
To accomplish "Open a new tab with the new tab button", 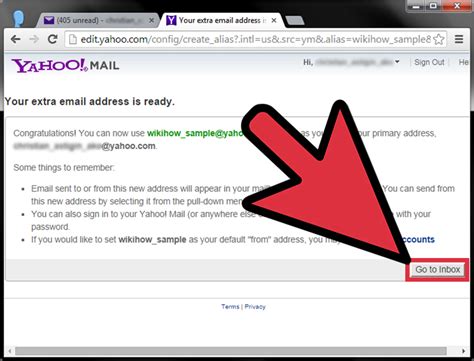I will pos(295,21).
